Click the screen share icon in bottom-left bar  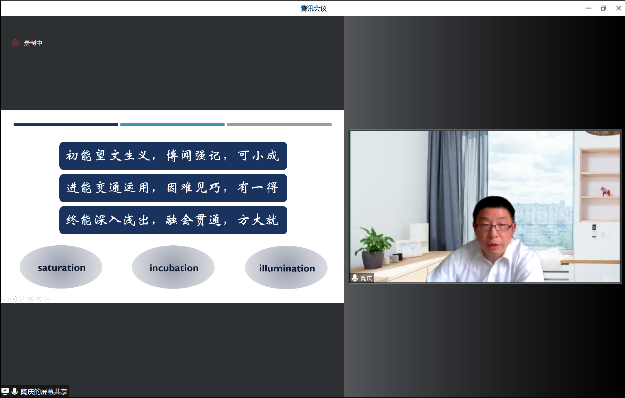tap(5, 392)
